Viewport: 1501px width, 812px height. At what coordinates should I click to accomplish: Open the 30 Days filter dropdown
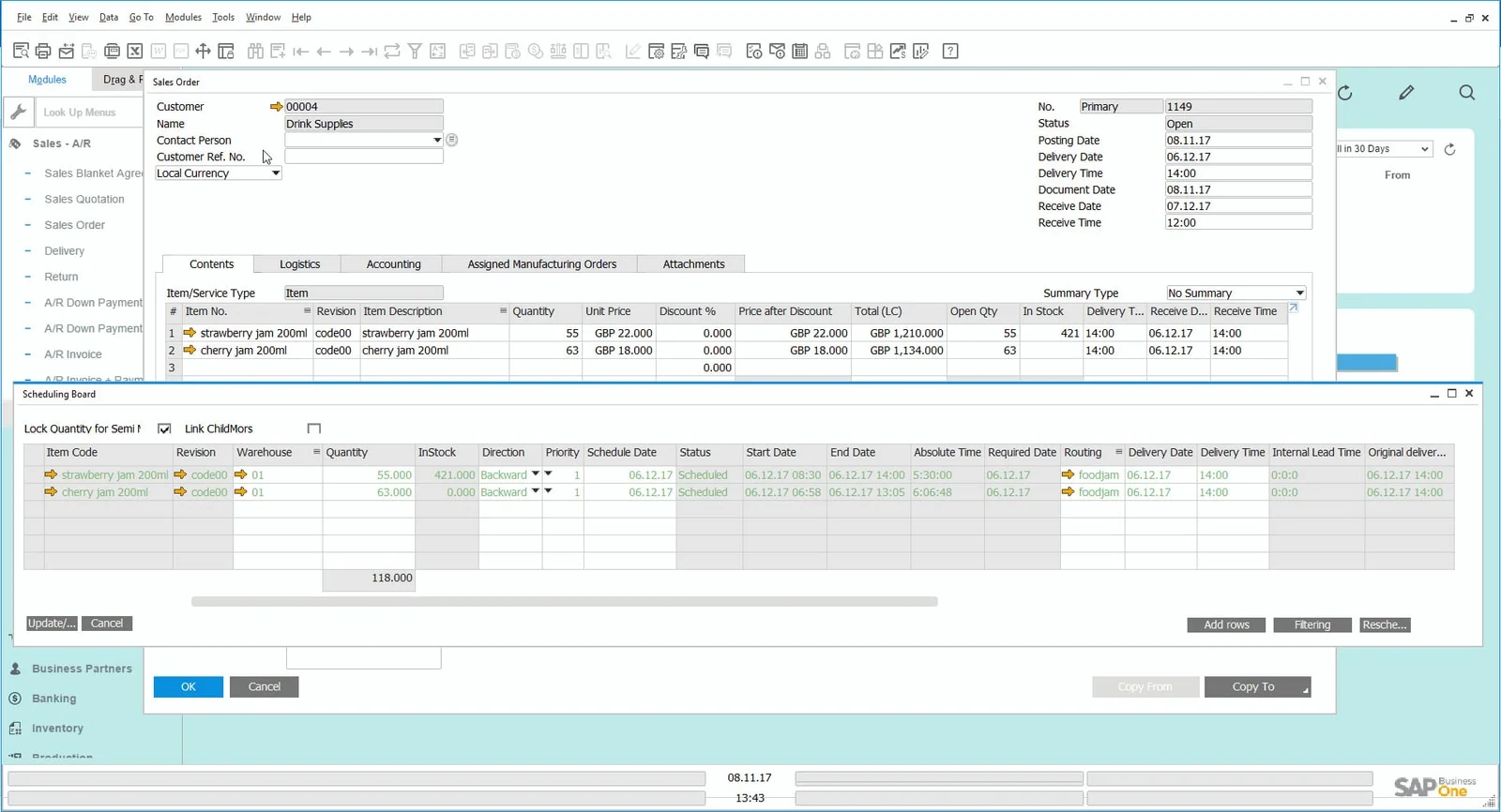pyautogui.click(x=1424, y=149)
